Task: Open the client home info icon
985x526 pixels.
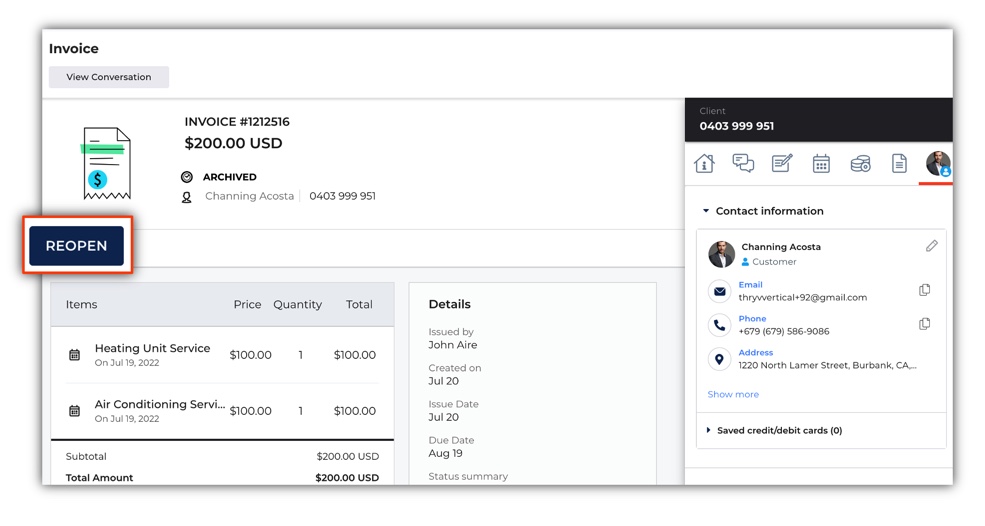Action: 704,163
